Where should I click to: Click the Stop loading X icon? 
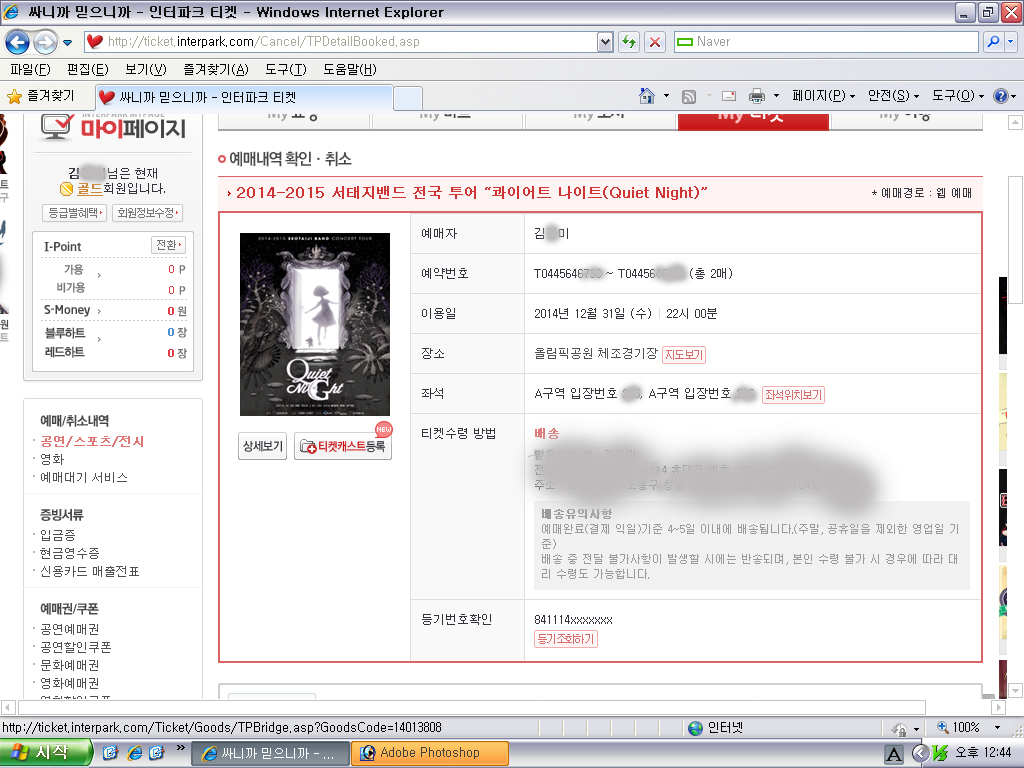[x=655, y=42]
